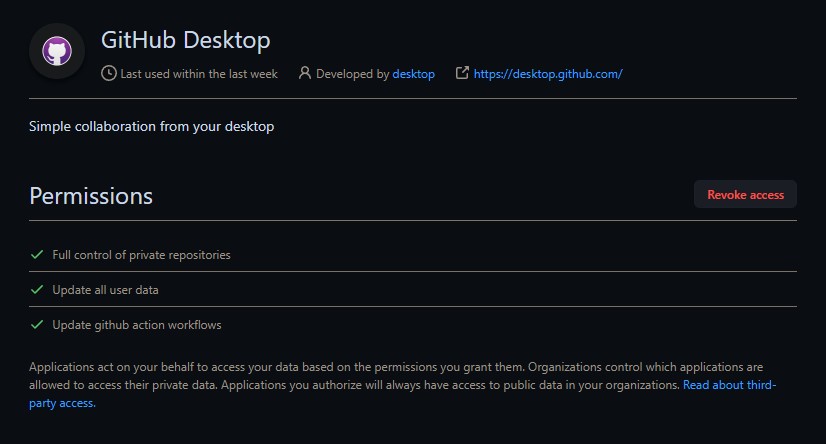Click Last used within the last week text
This screenshot has width=826, height=444.
(198, 74)
